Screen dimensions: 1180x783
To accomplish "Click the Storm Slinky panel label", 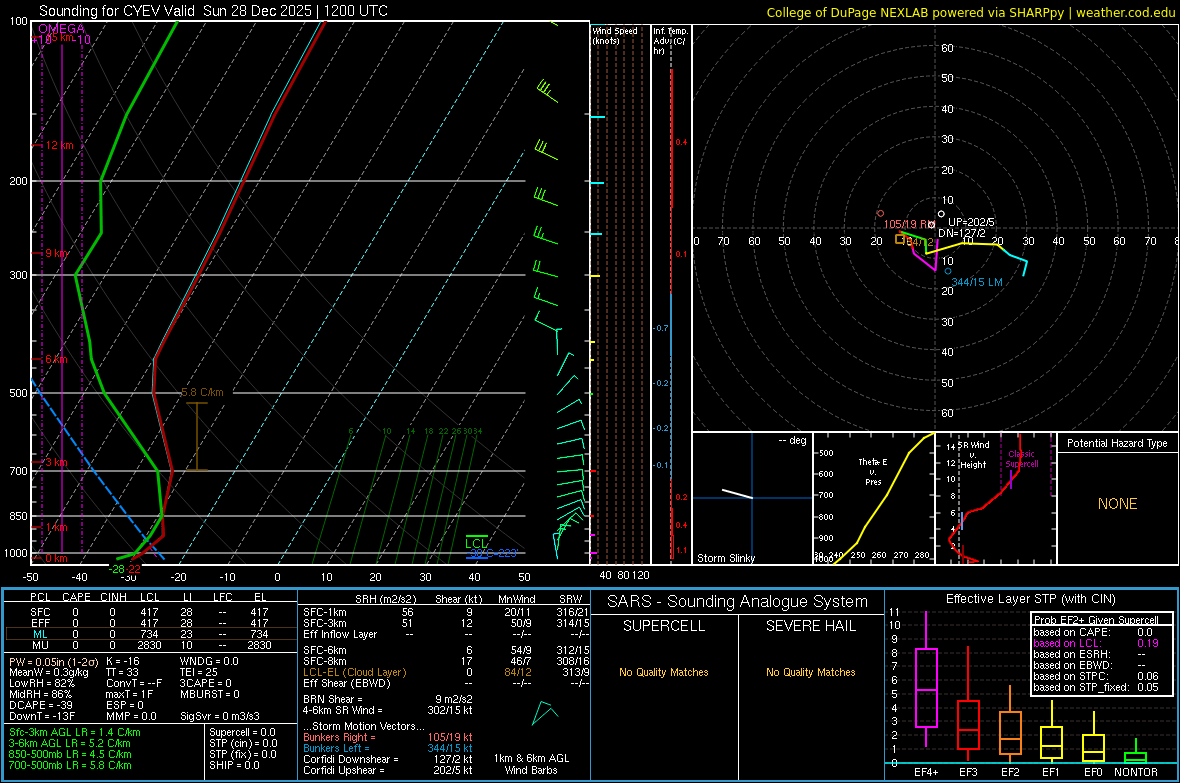I will coord(725,558).
